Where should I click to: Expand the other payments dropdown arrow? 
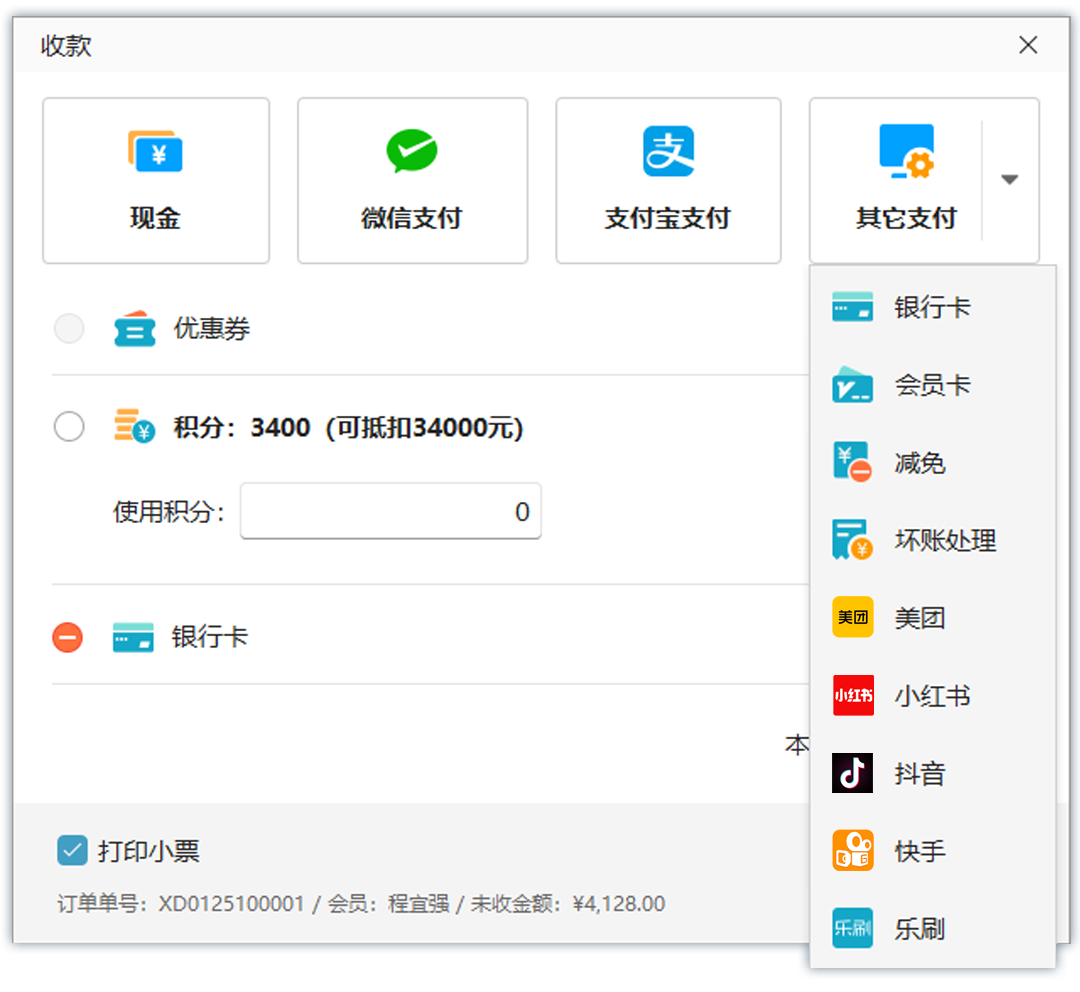[x=1010, y=180]
